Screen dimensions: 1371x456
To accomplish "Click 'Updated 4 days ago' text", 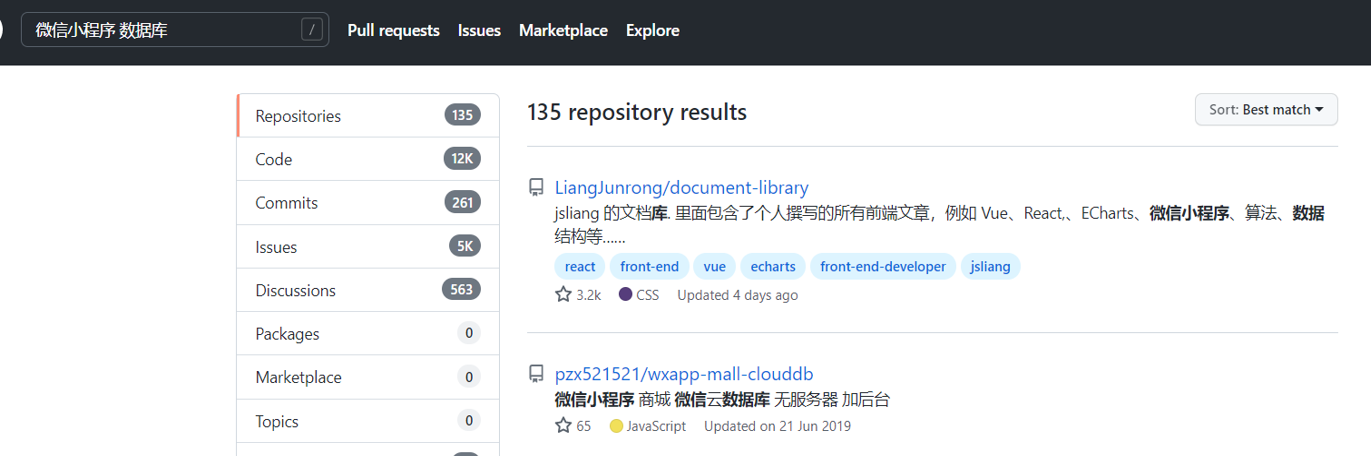I will [737, 295].
